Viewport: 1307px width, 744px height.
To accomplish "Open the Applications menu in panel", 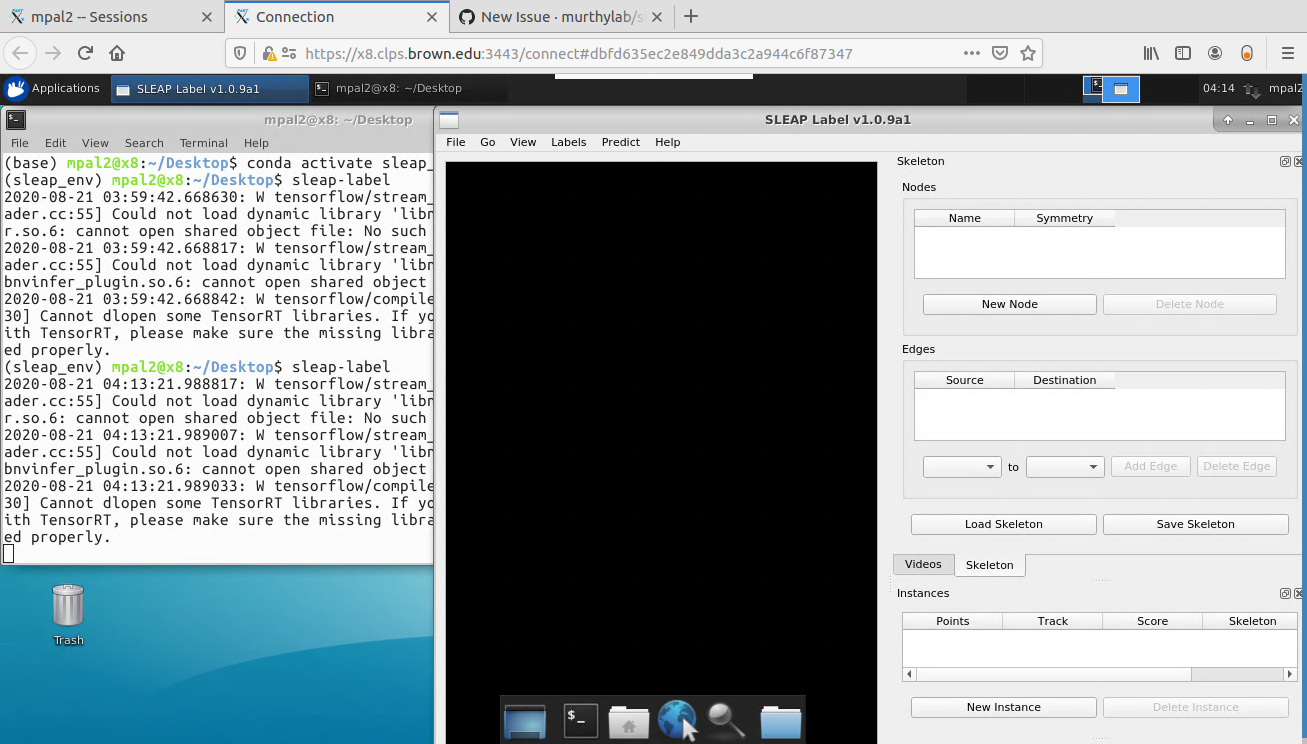I will [x=53, y=88].
